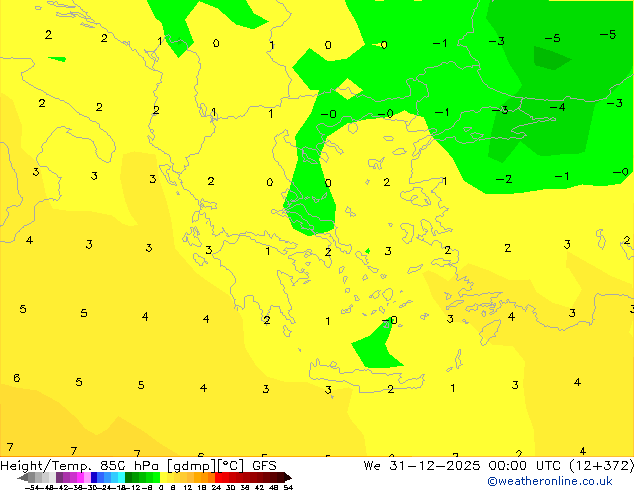Image resolution: width=634 pixels, height=490 pixels.
Task: Click the dark purple swatch in legend
Action: coord(59,477)
